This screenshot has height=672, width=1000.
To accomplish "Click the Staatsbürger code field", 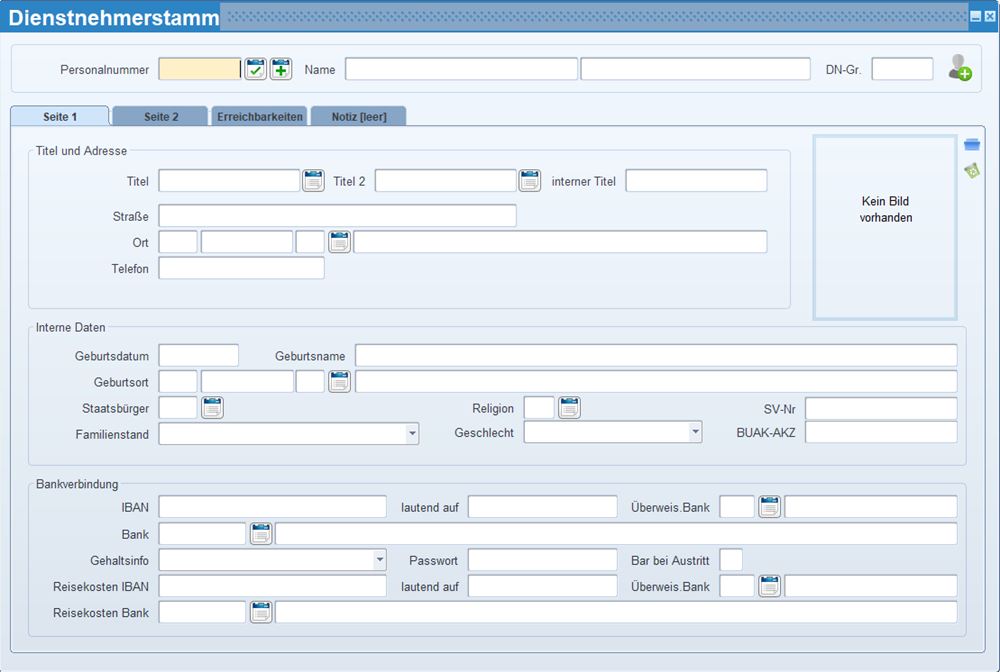I will point(178,407).
